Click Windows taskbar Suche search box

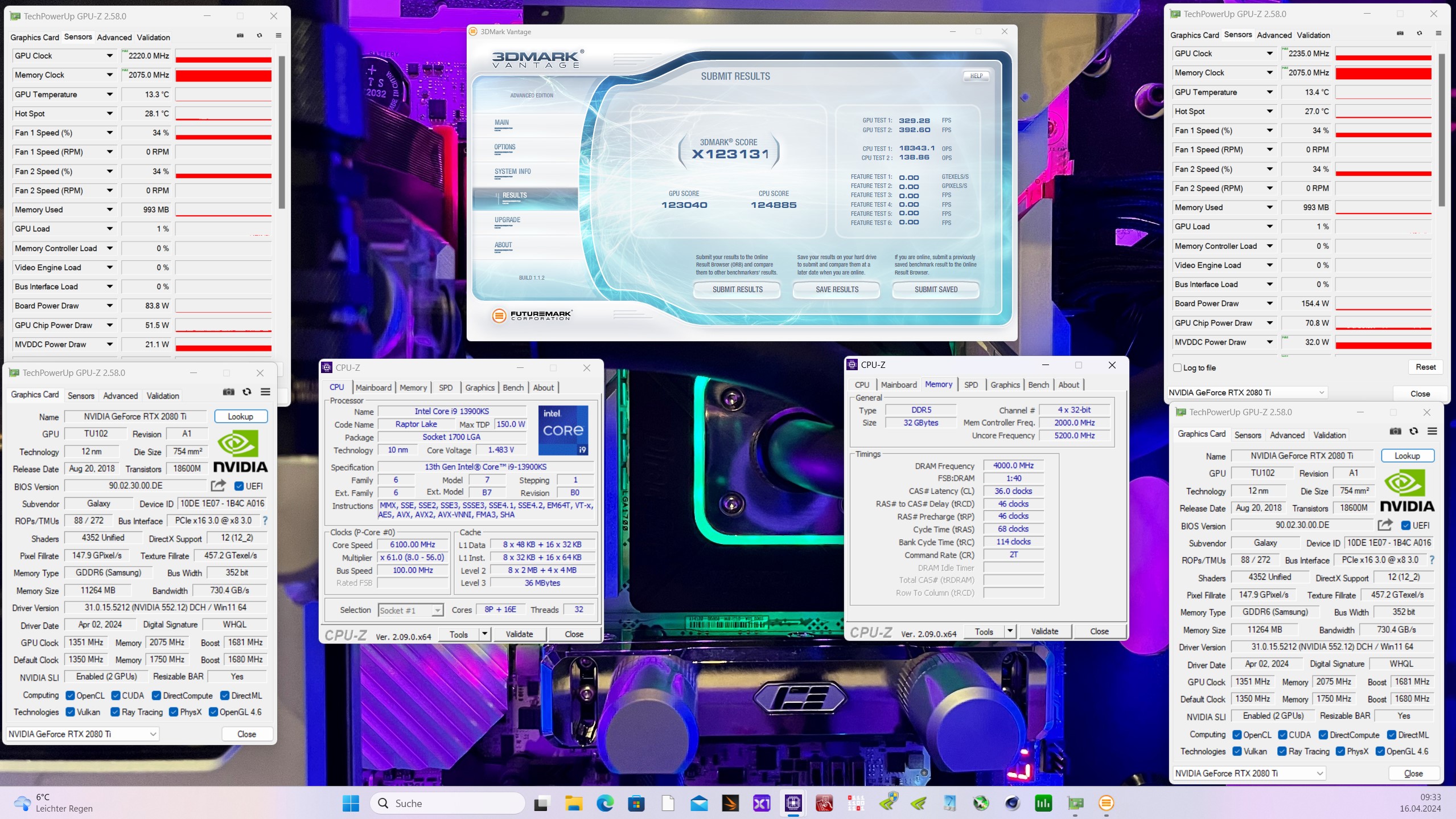tap(447, 803)
